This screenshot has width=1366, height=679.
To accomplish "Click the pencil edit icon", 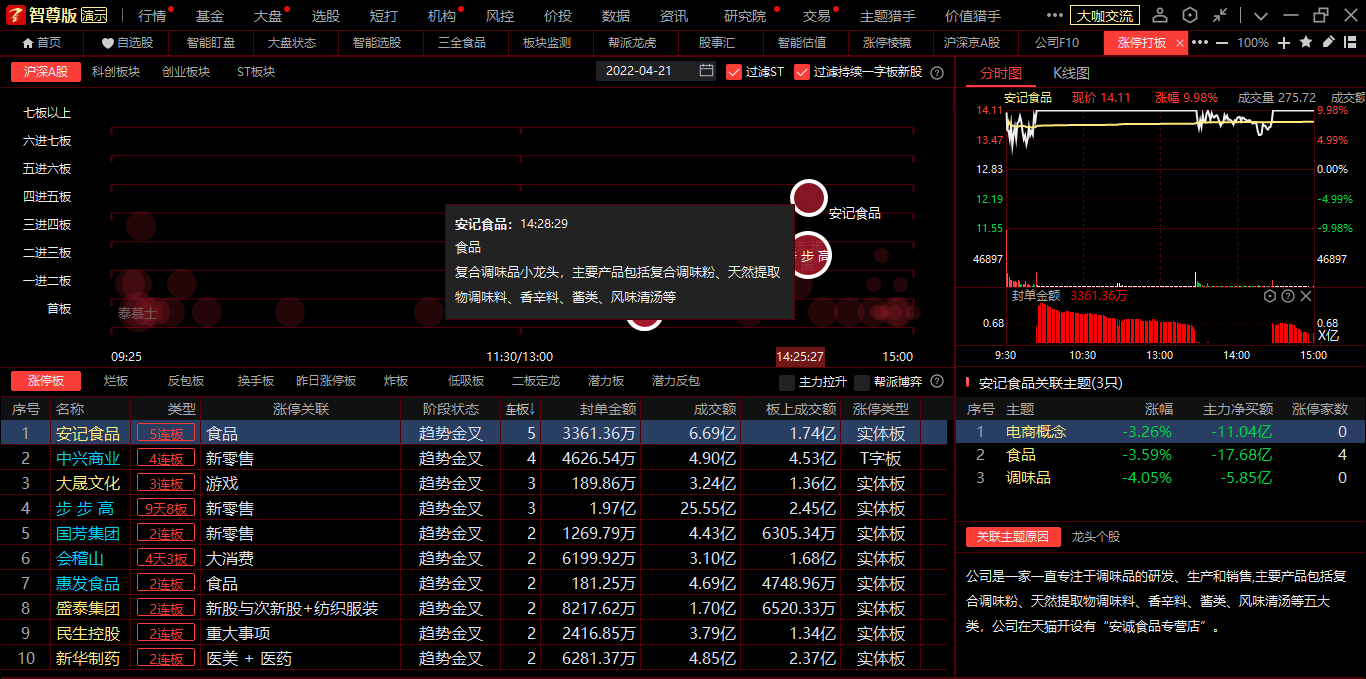I will (x=1328, y=42).
